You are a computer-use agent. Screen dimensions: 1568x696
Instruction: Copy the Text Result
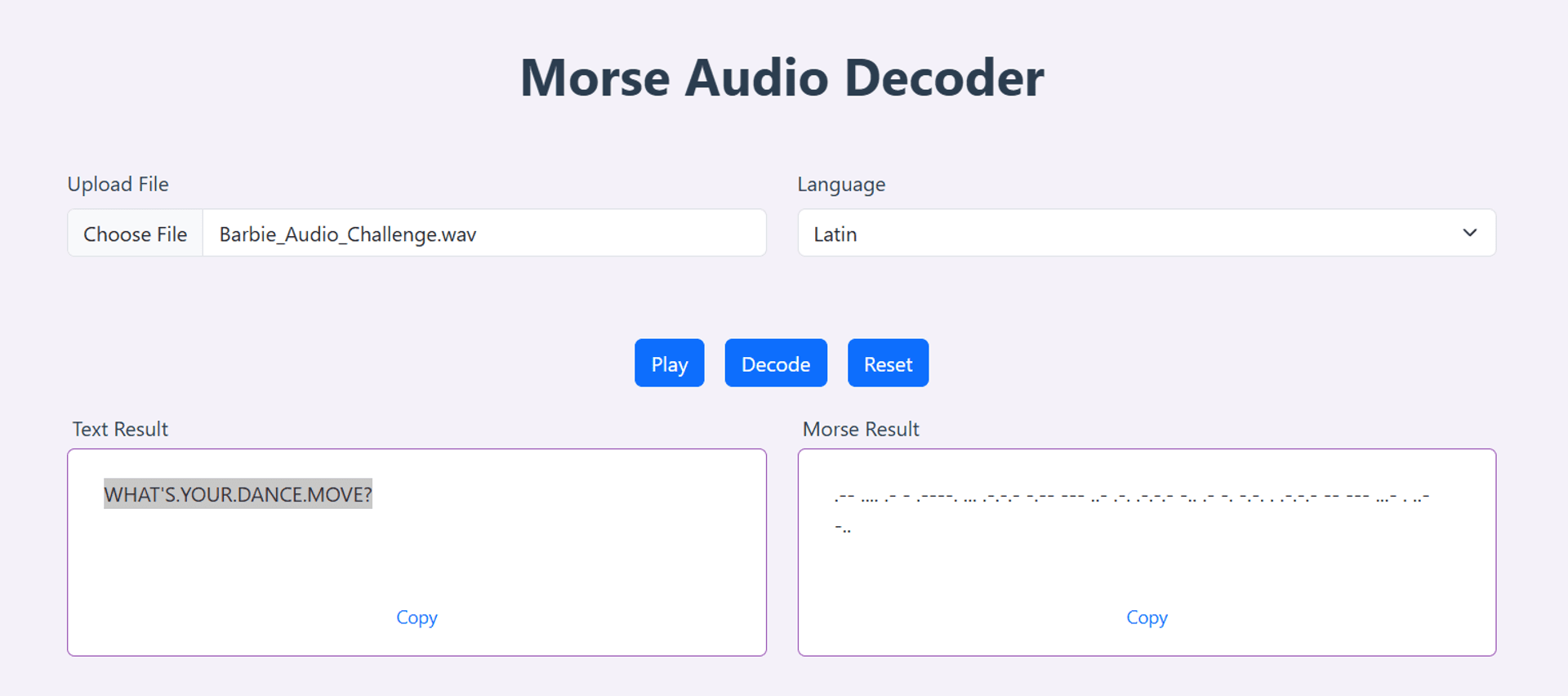tap(416, 618)
